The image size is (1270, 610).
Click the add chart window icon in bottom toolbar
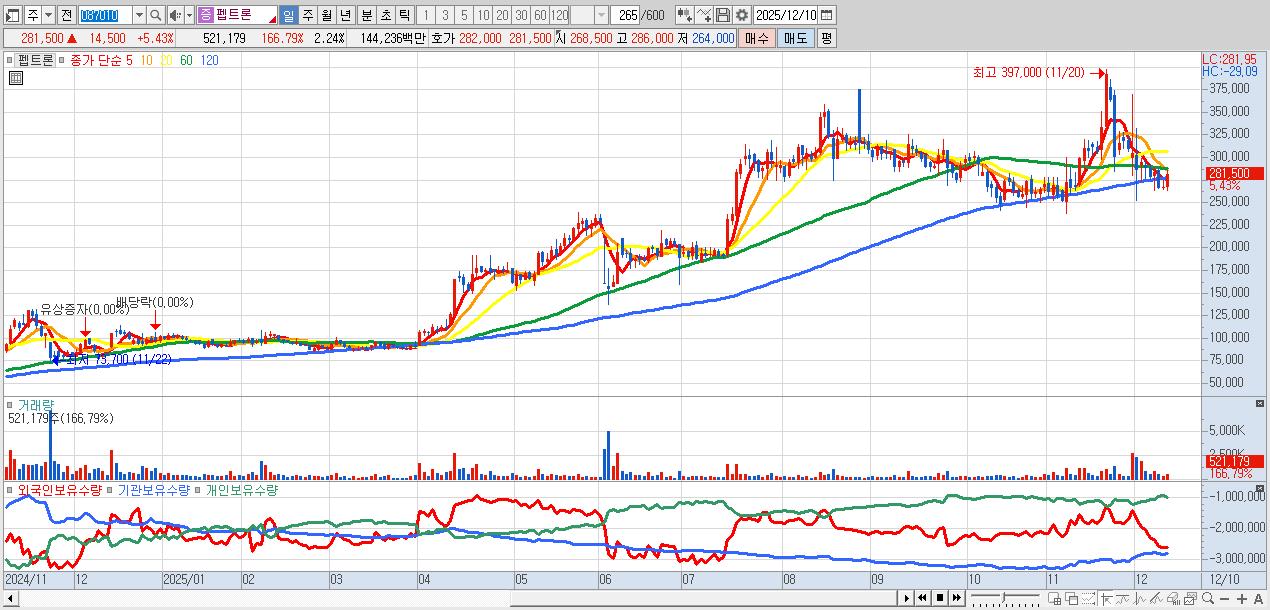1054,598
